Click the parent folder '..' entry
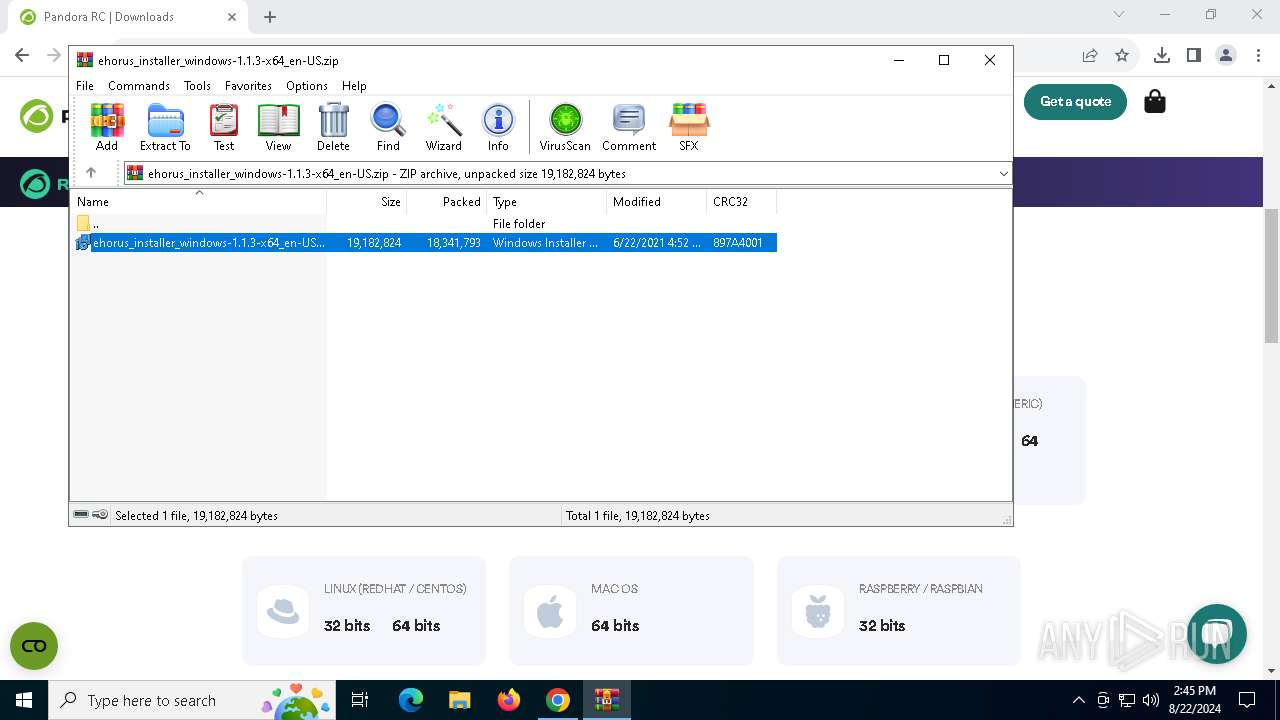Image resolution: width=1280 pixels, height=720 pixels. [x=88, y=224]
